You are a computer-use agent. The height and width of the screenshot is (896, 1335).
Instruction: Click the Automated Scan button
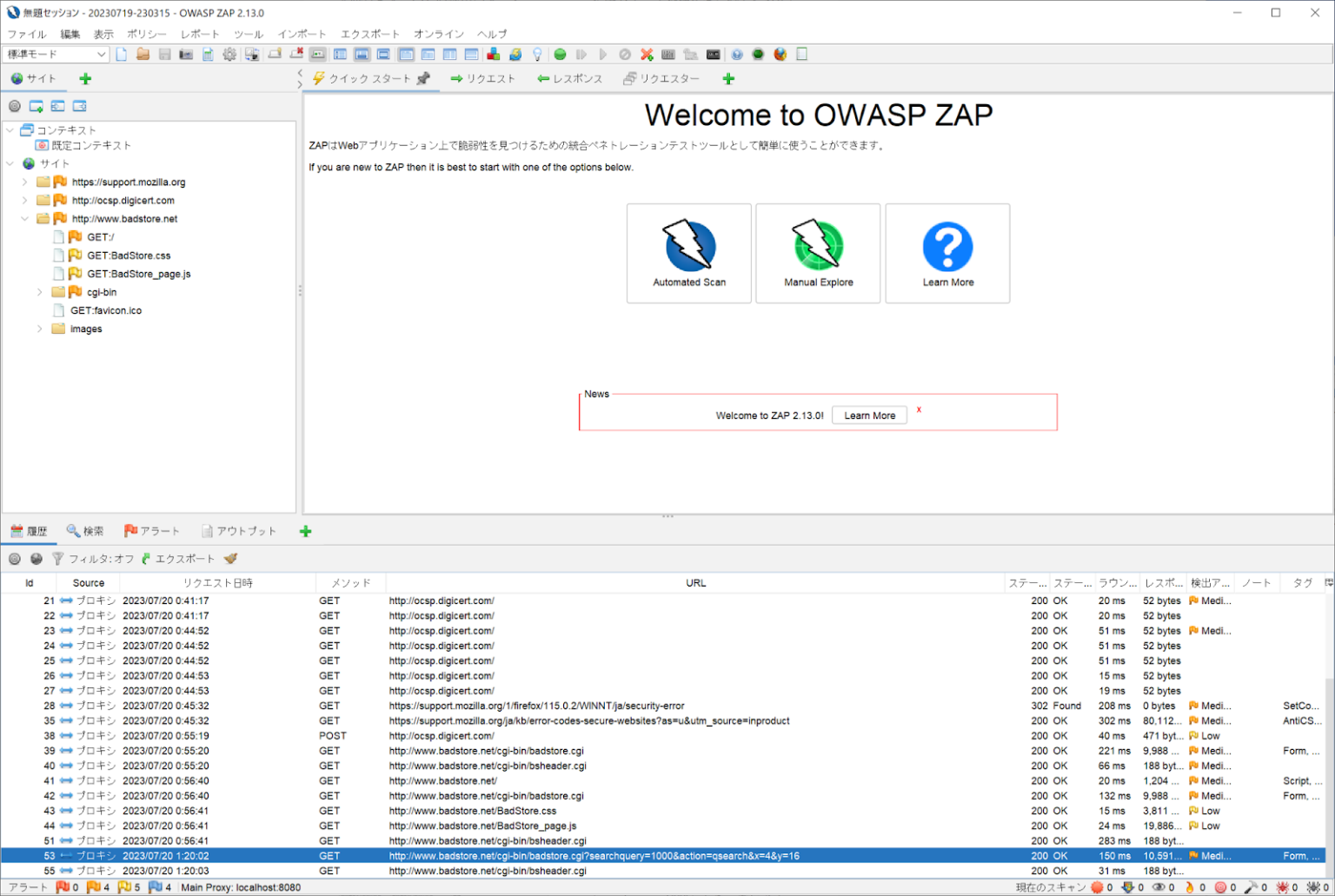[688, 253]
